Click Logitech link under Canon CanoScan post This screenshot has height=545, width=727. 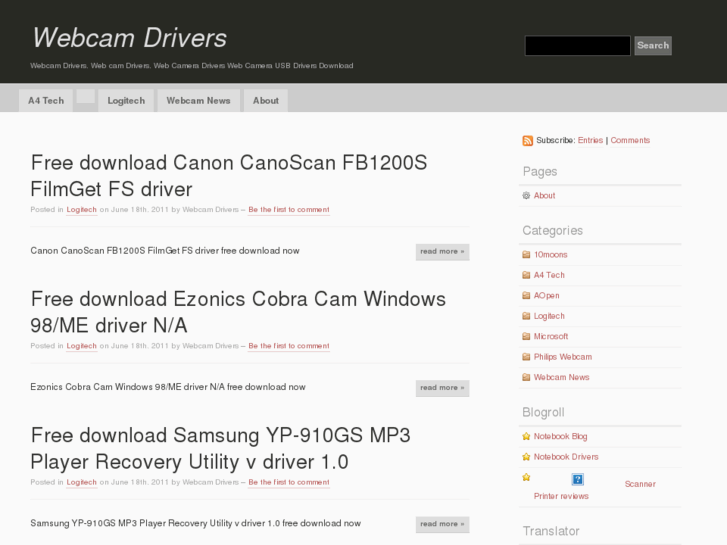[82, 210]
